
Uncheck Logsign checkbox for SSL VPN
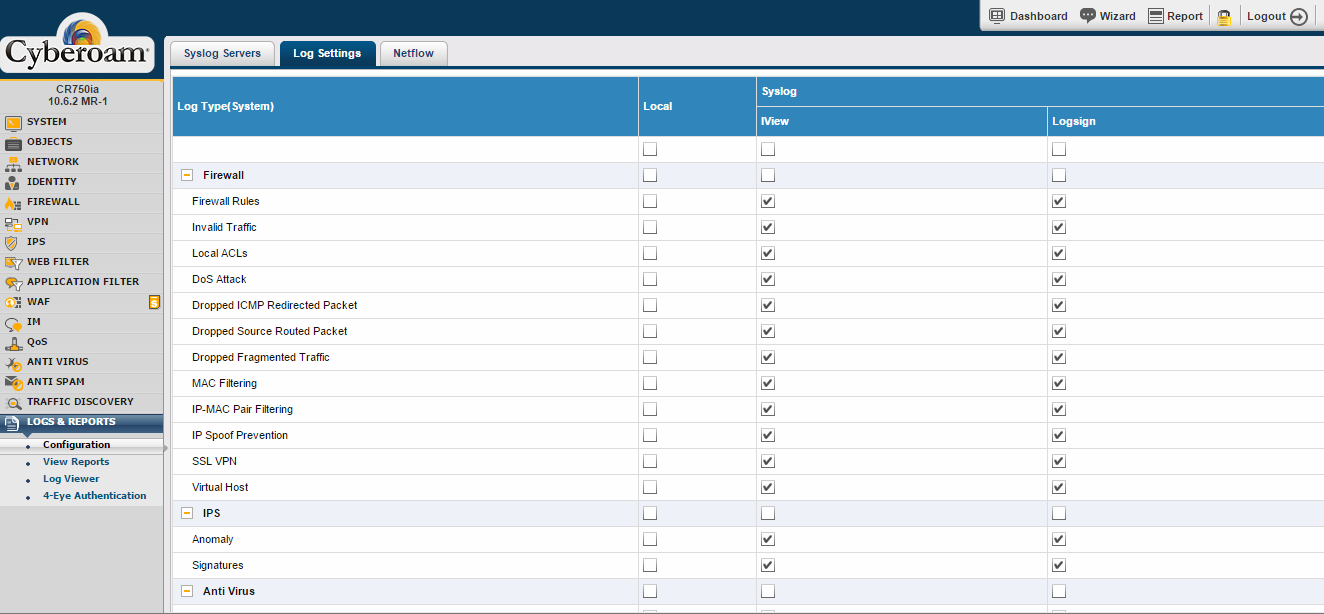pos(1059,461)
